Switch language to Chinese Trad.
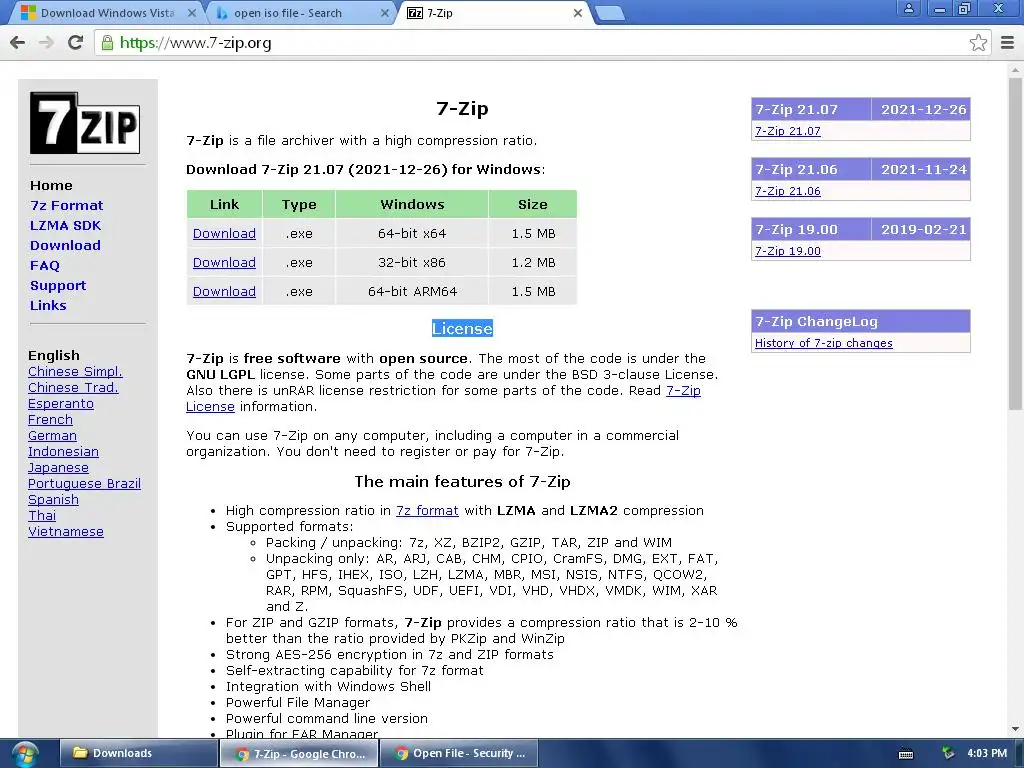1024x768 pixels. tap(73, 388)
